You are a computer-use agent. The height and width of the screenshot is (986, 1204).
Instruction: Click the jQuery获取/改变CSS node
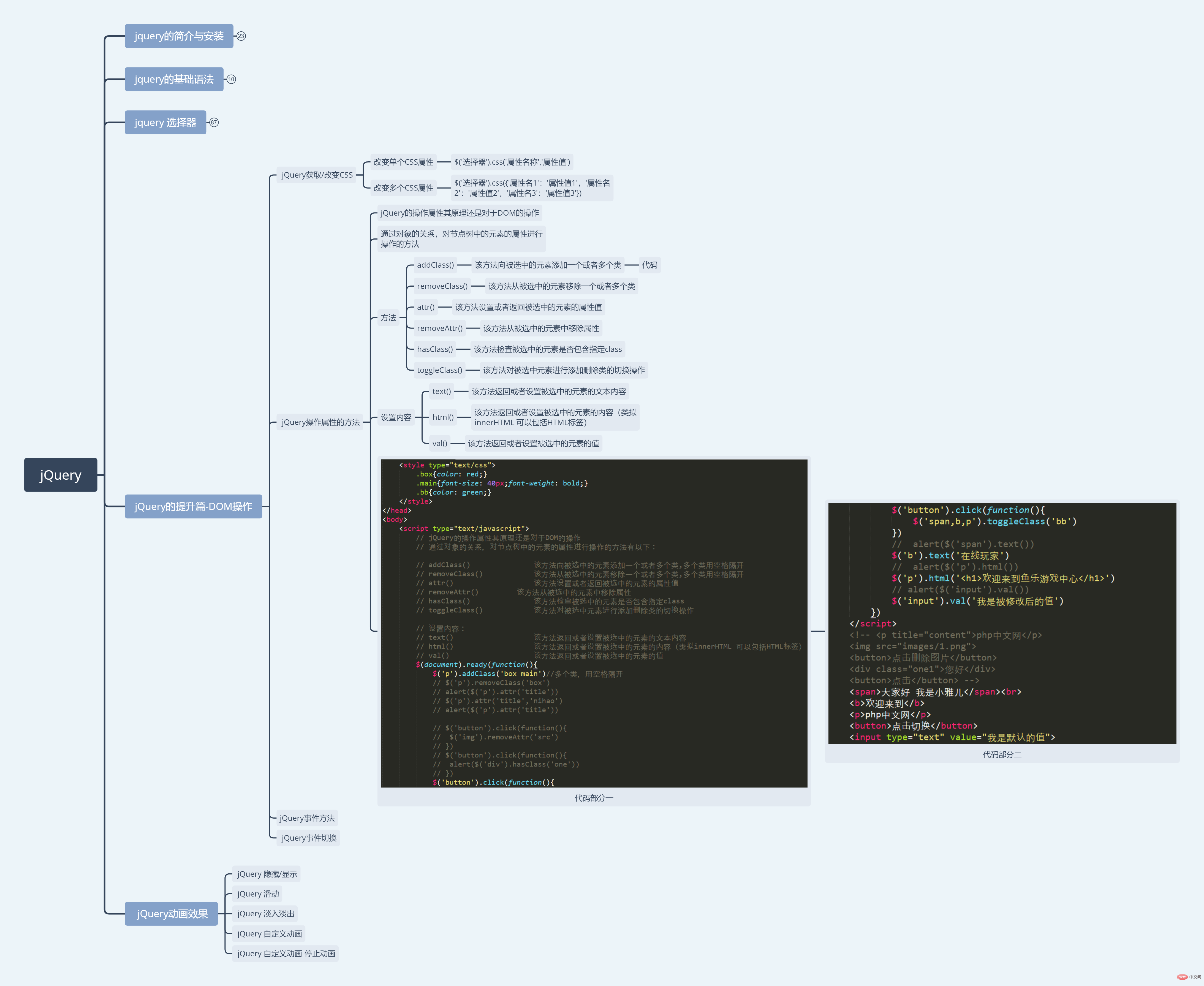pos(317,175)
